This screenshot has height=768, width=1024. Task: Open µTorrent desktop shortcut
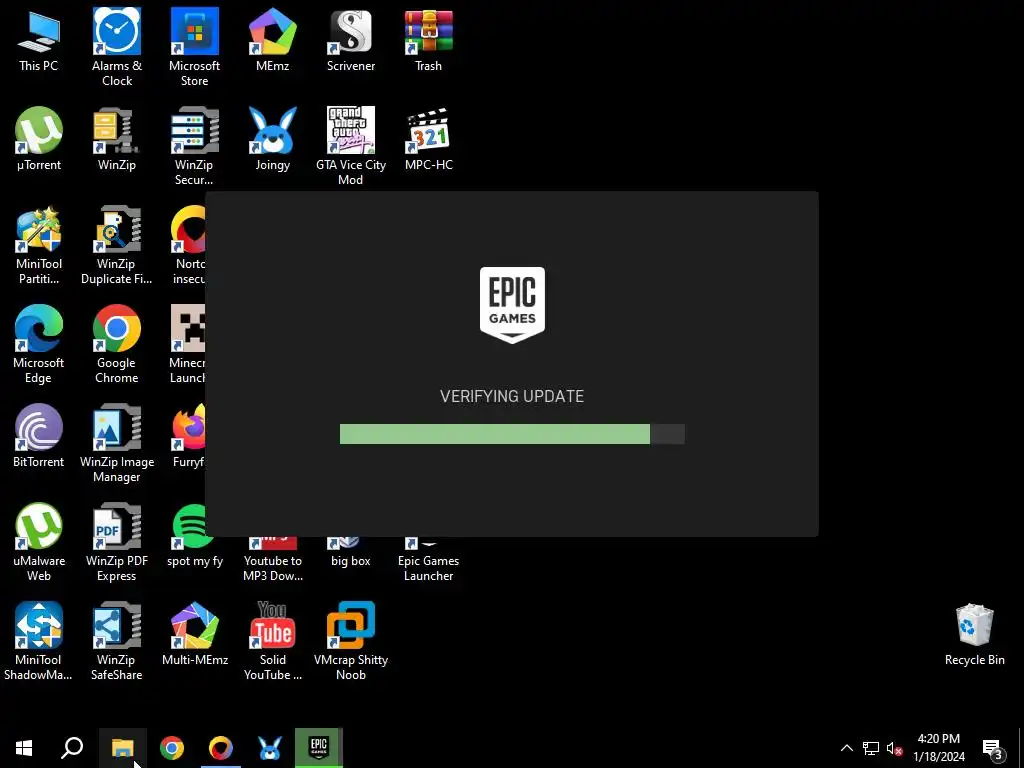click(x=39, y=139)
